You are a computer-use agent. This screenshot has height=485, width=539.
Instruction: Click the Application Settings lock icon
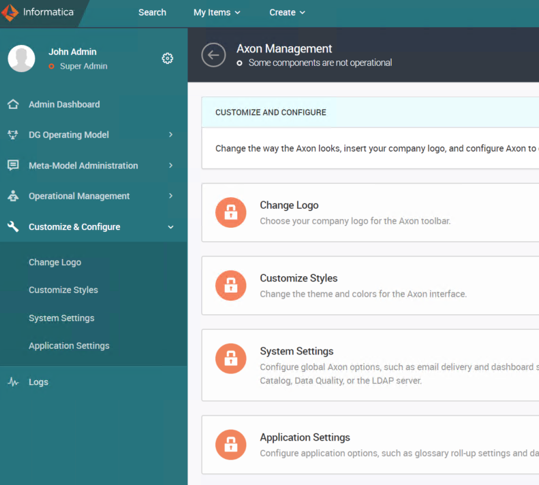tap(231, 445)
